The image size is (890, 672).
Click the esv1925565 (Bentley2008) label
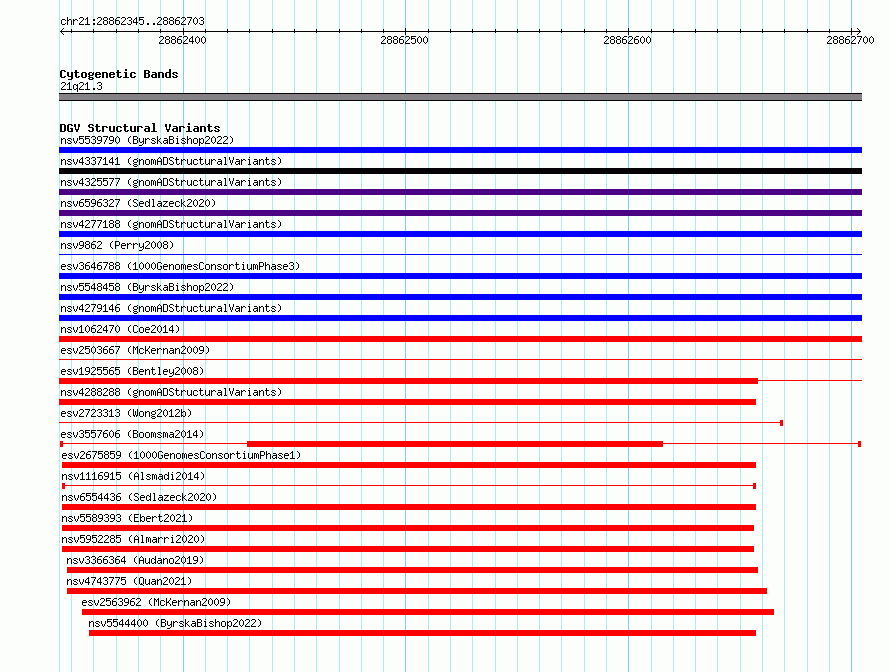(132, 371)
